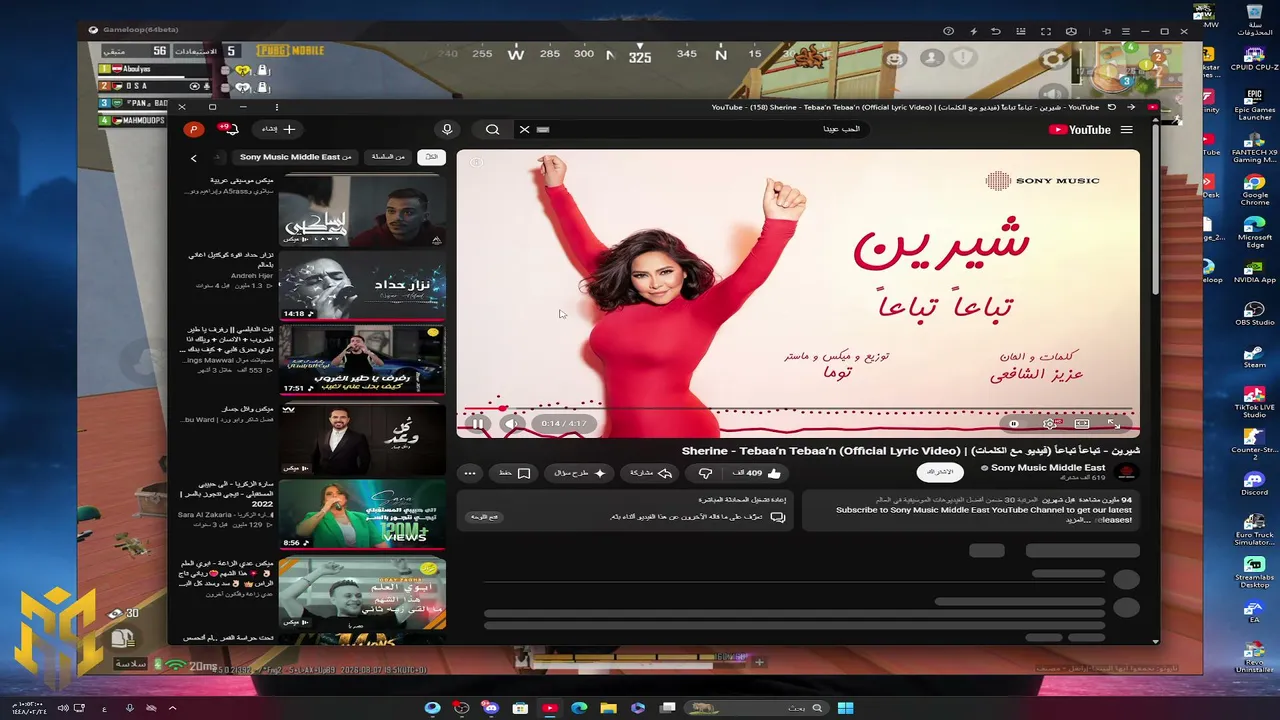Open Microsoft Edge from the taskbar
This screenshot has width=1280, height=720.
579,708
